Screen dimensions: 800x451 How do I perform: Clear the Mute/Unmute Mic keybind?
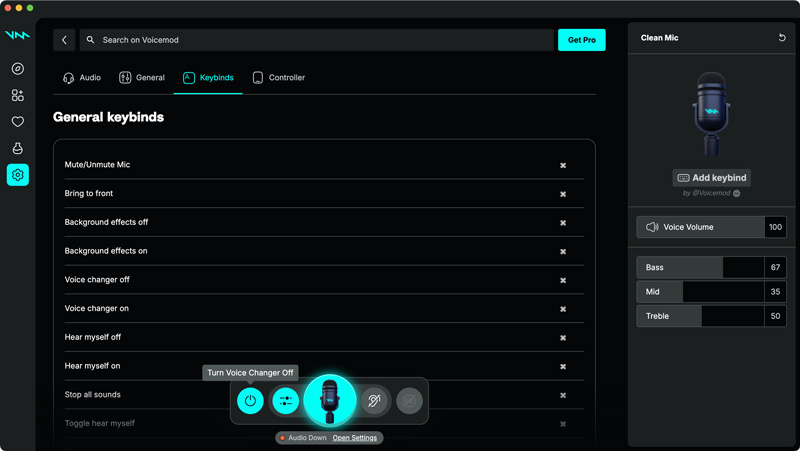(563, 166)
